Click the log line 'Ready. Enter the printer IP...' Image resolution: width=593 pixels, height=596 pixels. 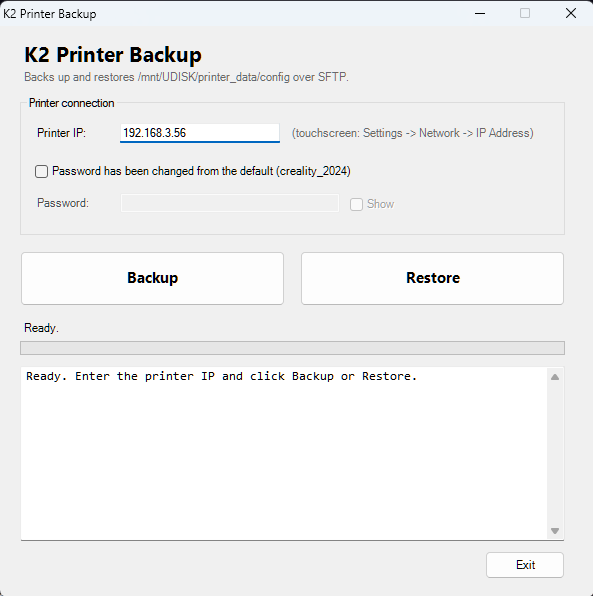[x=222, y=376]
